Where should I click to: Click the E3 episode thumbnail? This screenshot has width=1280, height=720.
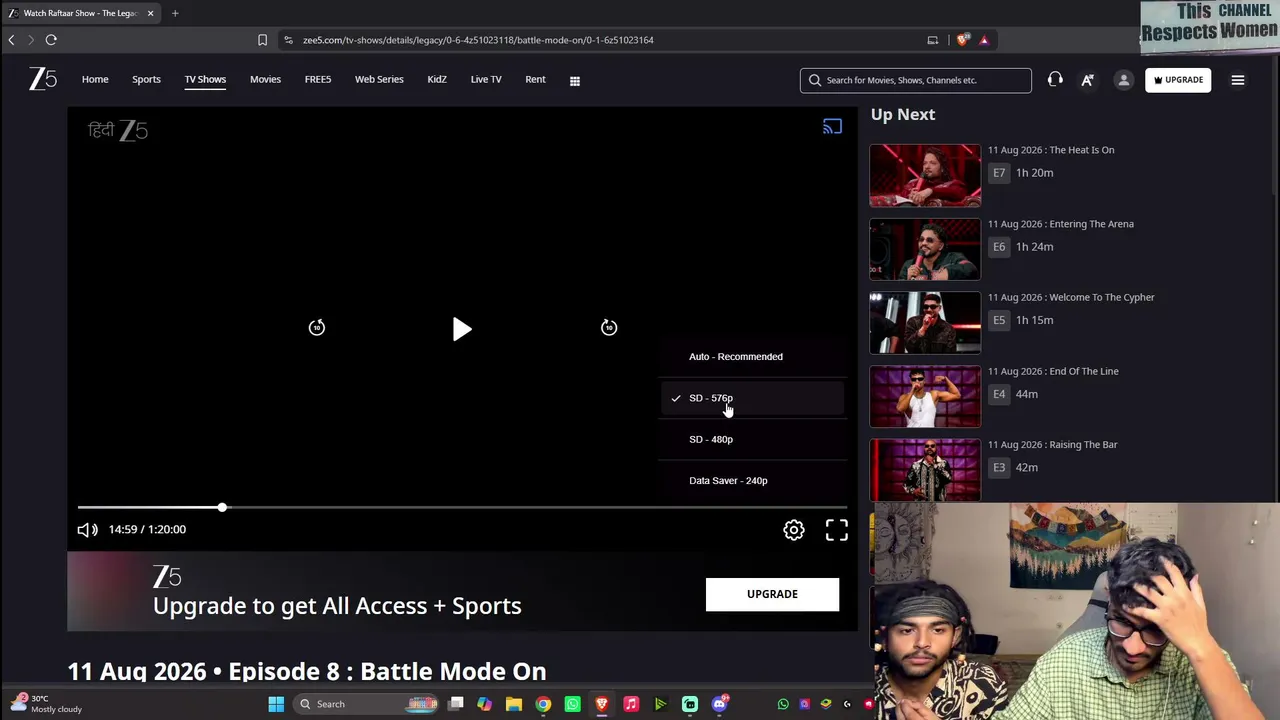tap(925, 470)
